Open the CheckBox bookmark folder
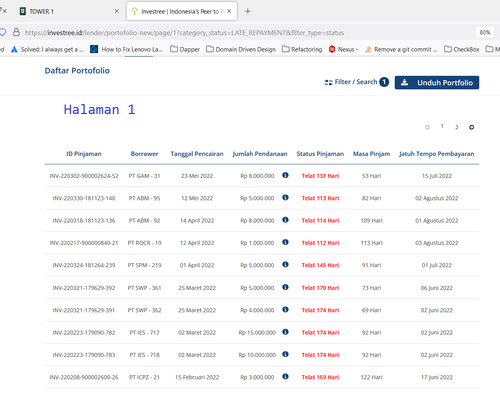Screen dimensions: 500x404 click(462, 49)
